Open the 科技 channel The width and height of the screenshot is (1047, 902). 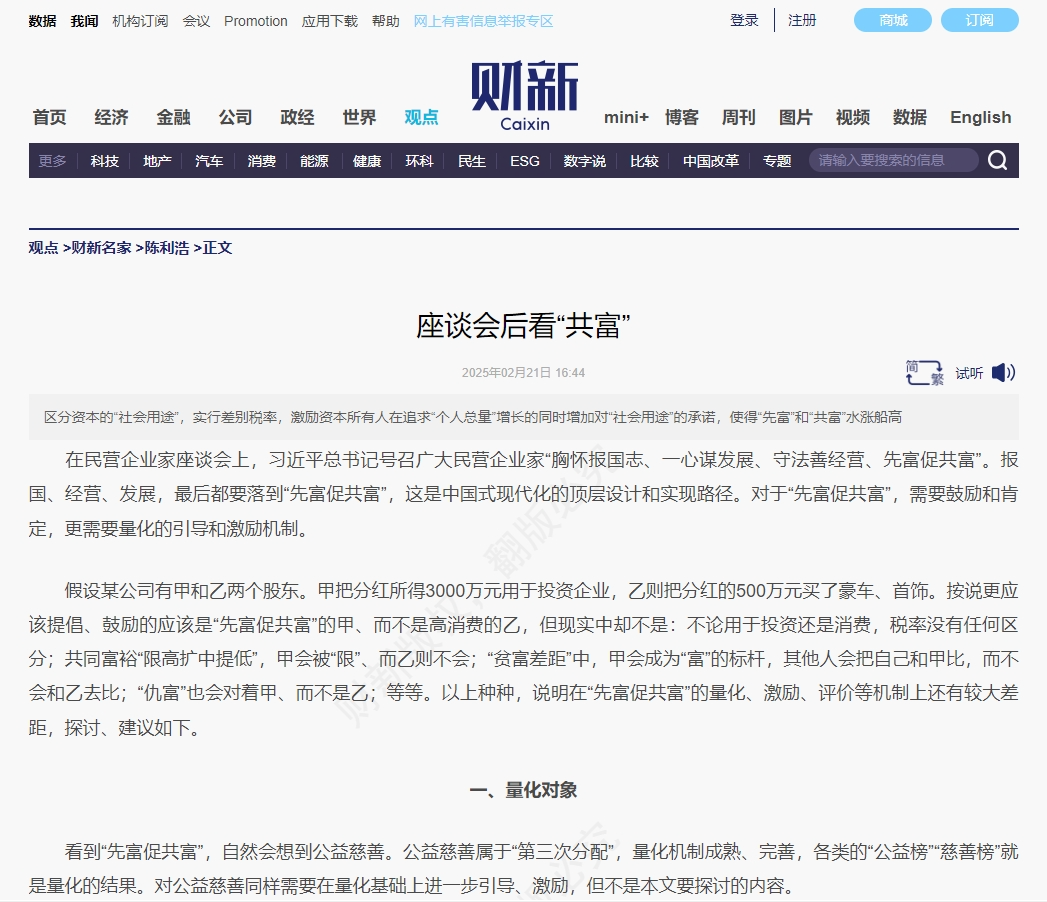pyautogui.click(x=103, y=160)
